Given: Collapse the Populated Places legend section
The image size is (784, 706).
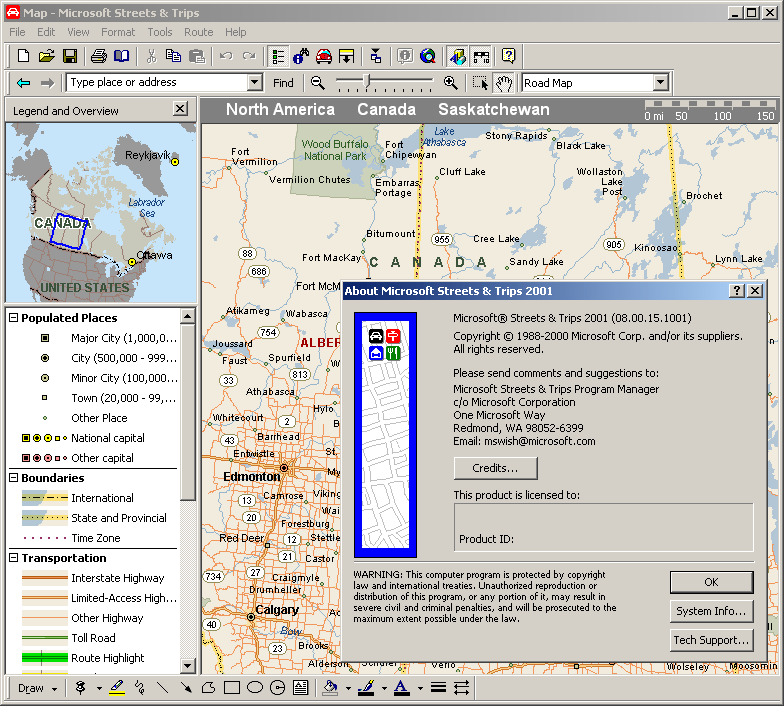Looking at the screenshot, I should [x=14, y=318].
